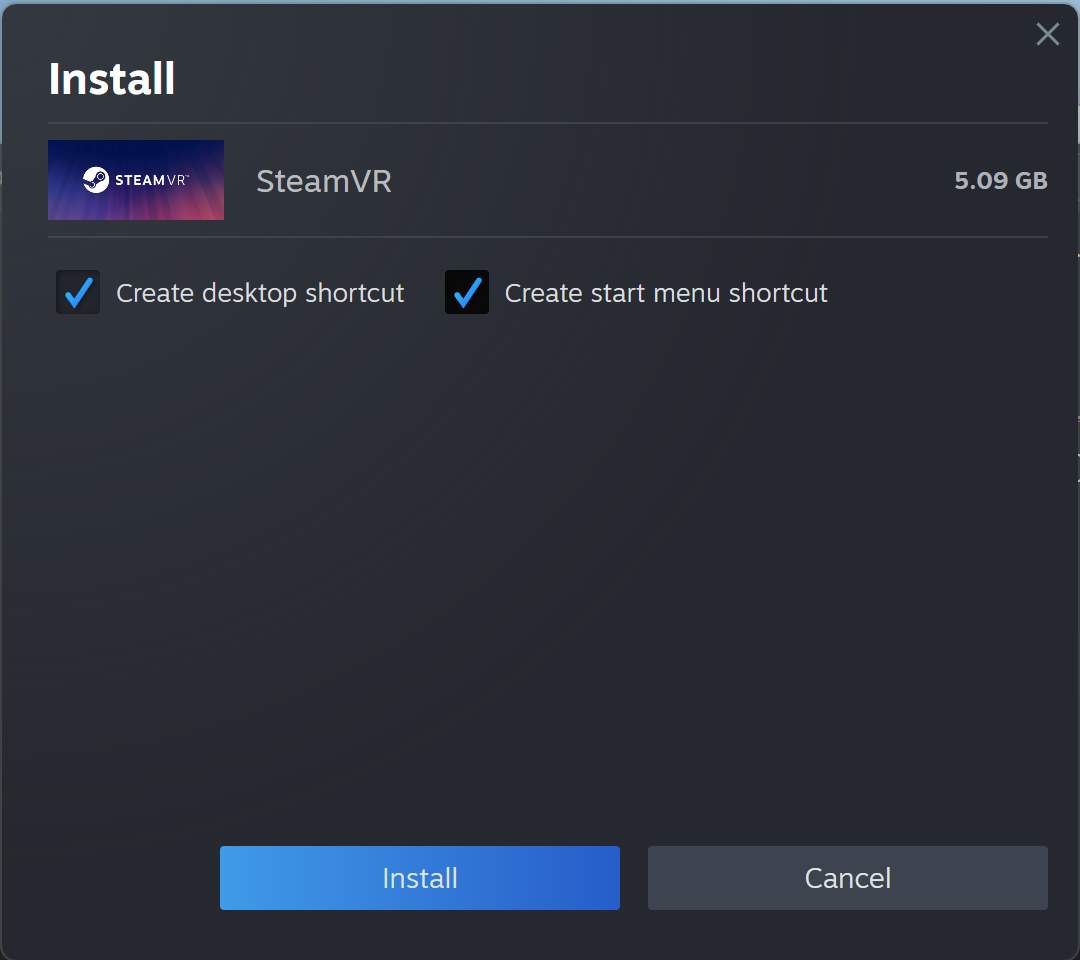Click the divider line below the SteamVR row
The image size is (1080, 960).
[548, 238]
